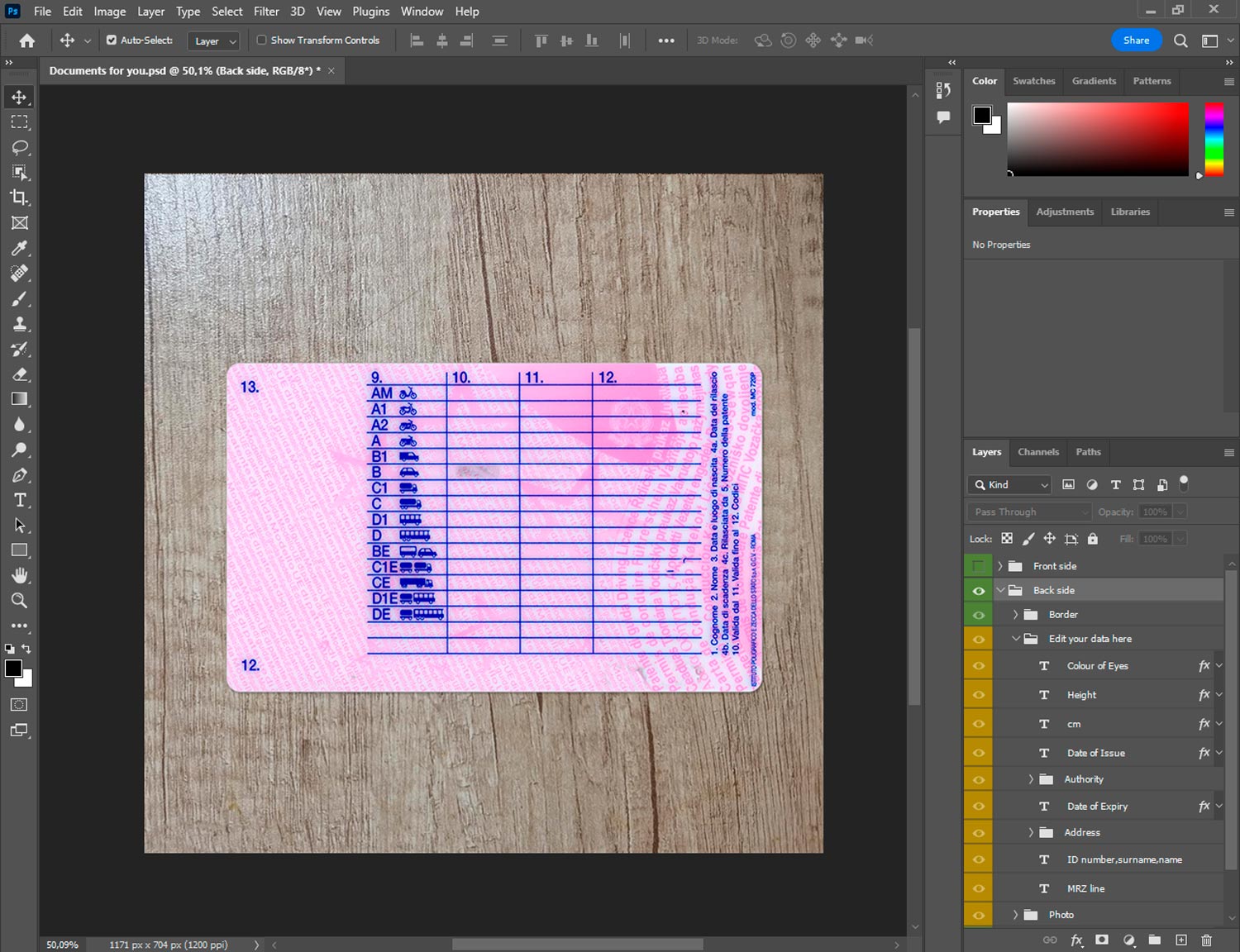This screenshot has height=952, width=1240.
Task: Click the Share button
Action: (x=1135, y=40)
